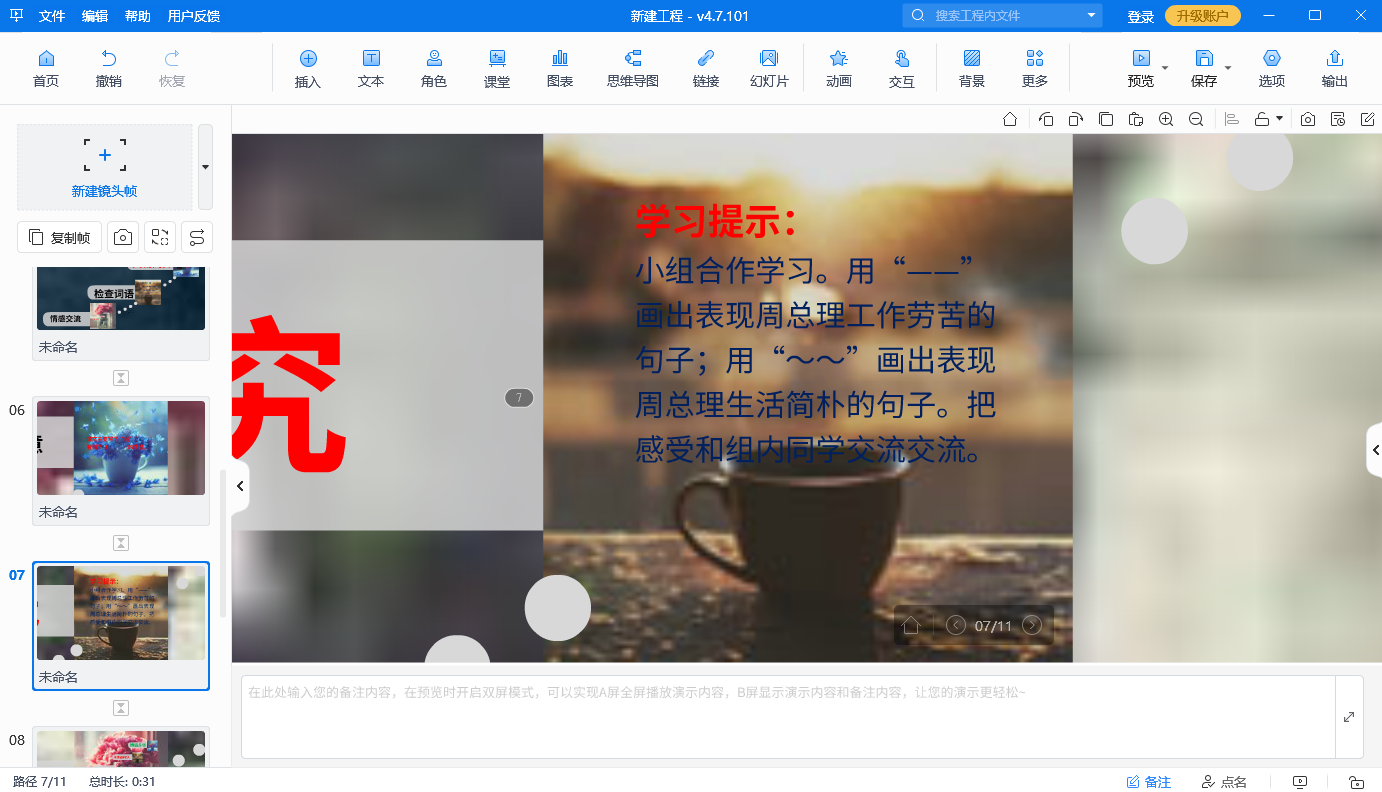
Task: Click transition icon between frames 07 and 08
Action: click(121, 708)
